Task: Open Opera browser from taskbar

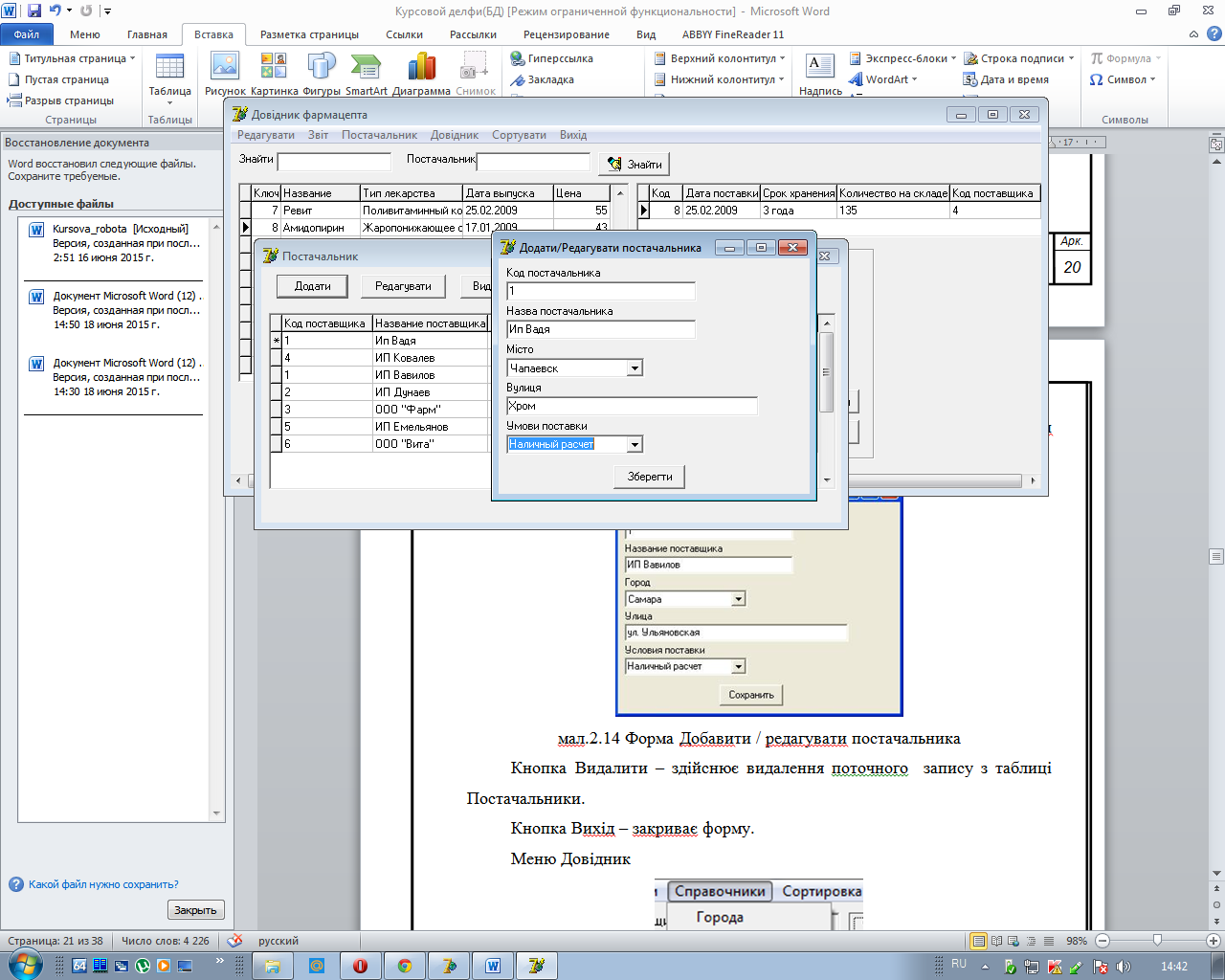Action: click(361, 966)
